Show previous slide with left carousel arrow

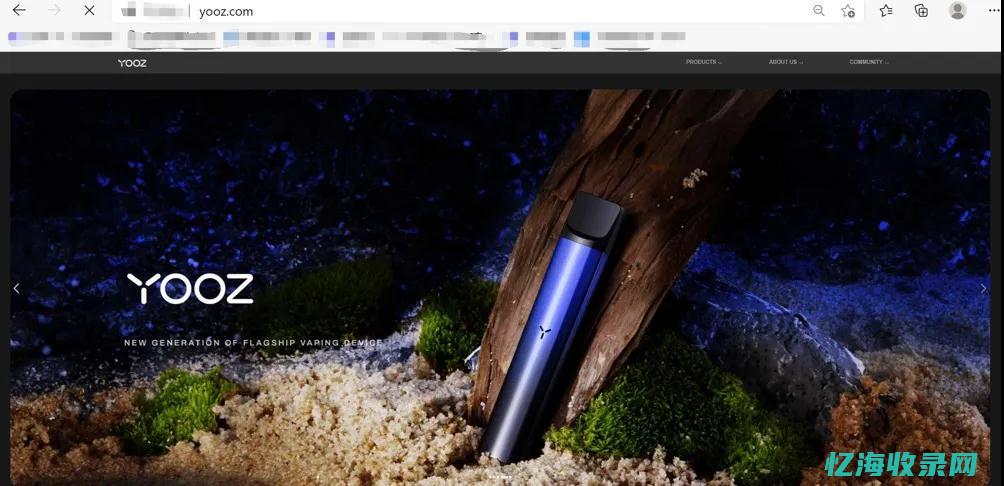click(x=17, y=288)
